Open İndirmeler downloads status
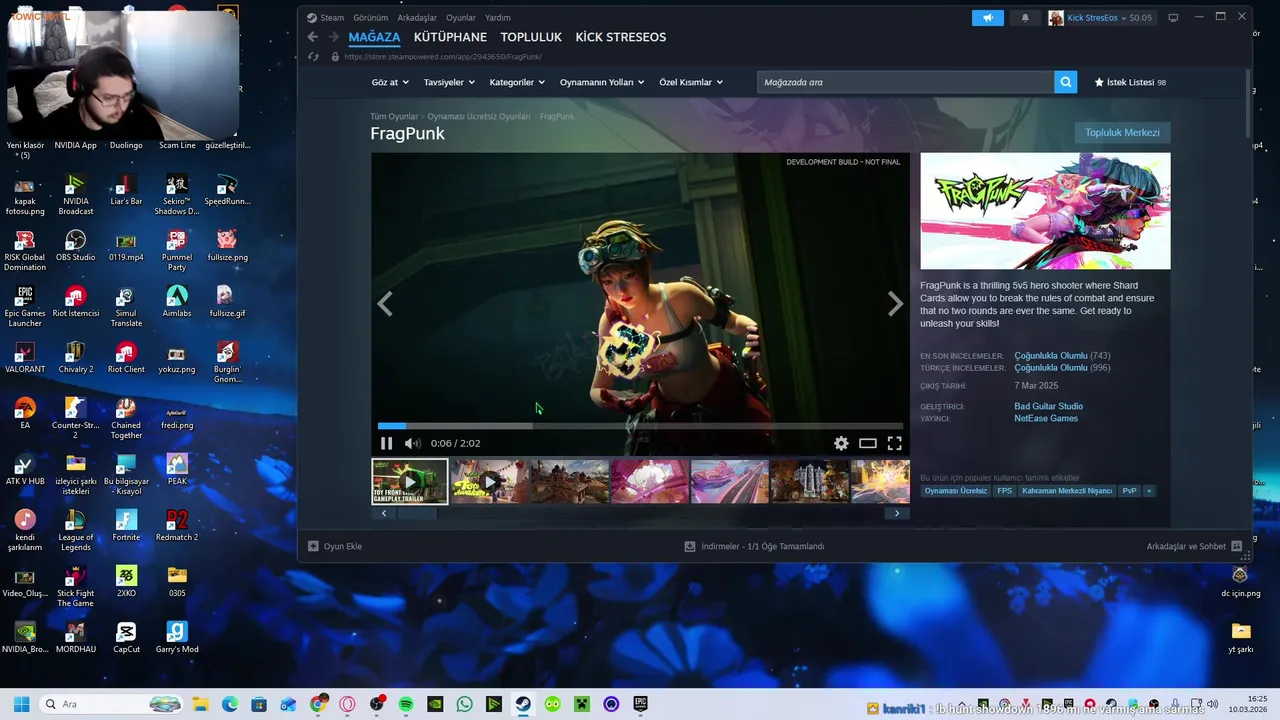This screenshot has width=1280, height=720. click(x=754, y=546)
